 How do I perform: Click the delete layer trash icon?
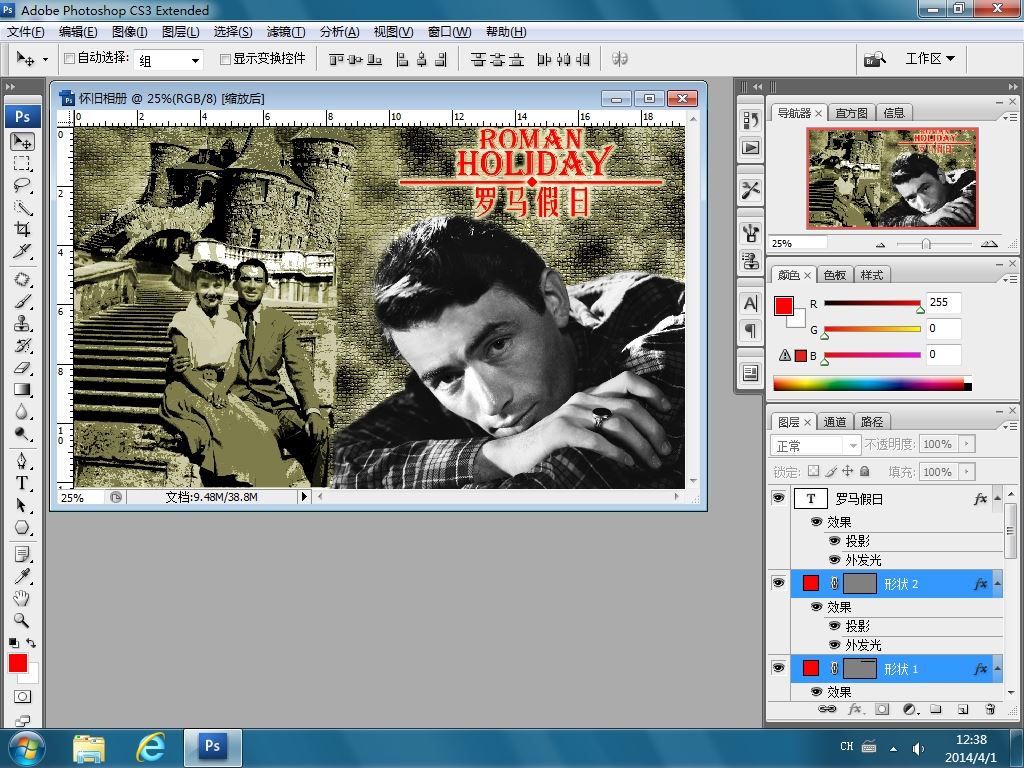(990, 709)
